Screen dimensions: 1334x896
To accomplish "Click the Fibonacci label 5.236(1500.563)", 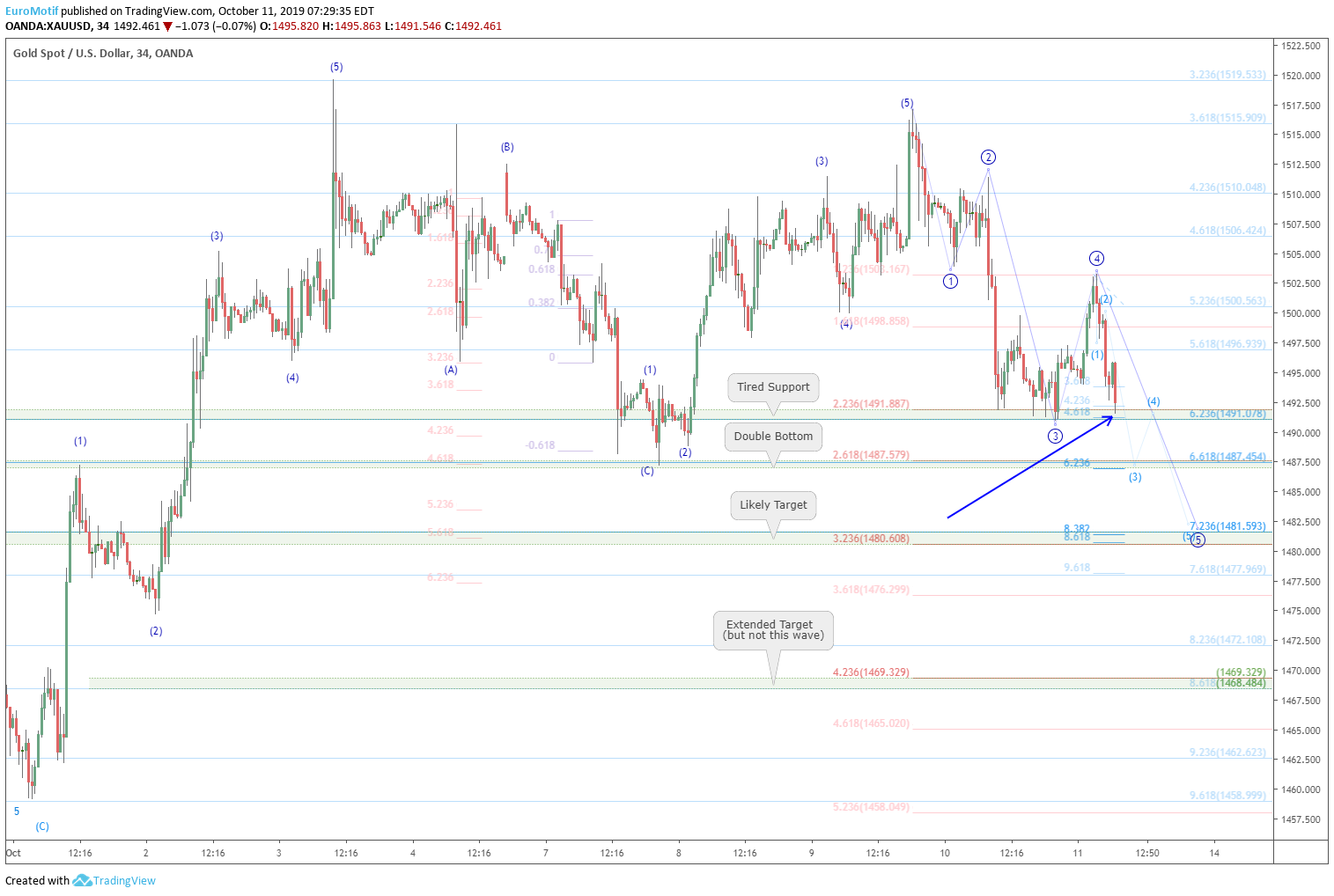I will point(1227,301).
